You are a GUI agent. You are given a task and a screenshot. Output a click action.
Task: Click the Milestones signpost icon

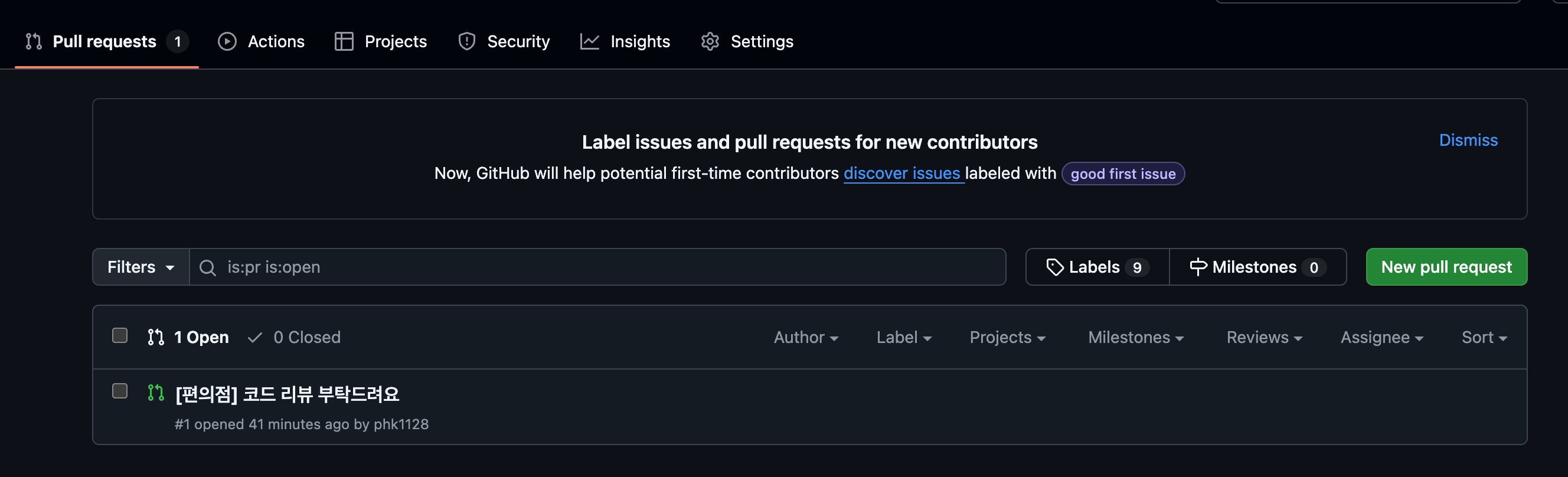pos(1198,267)
